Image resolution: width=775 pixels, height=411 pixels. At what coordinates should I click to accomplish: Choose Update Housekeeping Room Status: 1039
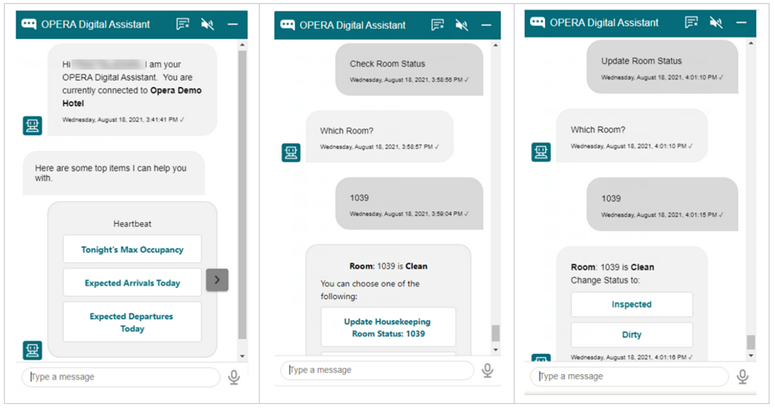[388, 328]
